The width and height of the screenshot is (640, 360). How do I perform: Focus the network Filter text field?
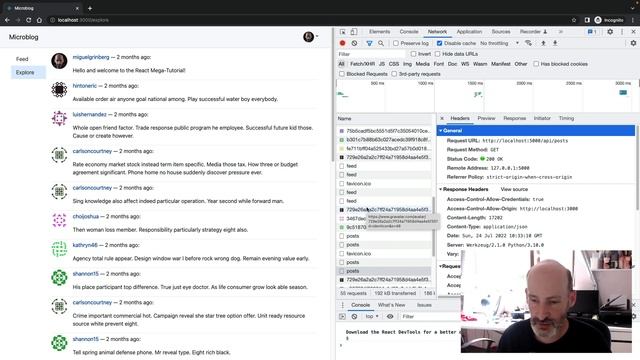coord(371,54)
